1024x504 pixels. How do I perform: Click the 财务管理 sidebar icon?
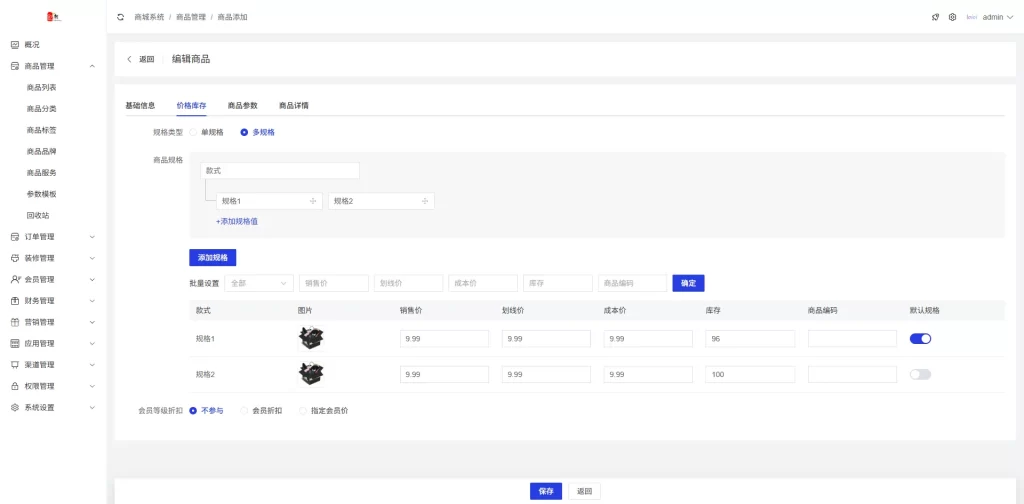15,301
